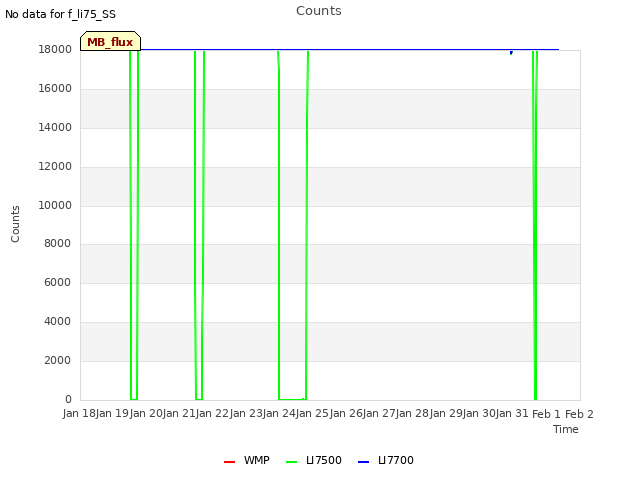Click the 'Jan 29' x-axis date label

(x=446, y=413)
